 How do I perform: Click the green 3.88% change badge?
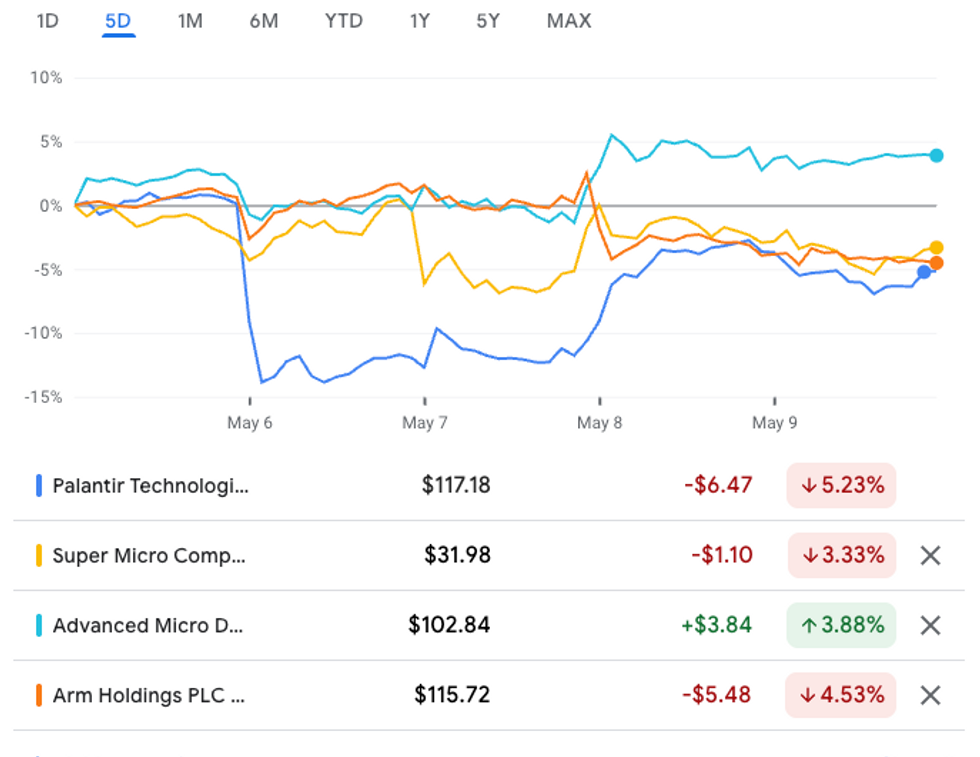coord(841,625)
